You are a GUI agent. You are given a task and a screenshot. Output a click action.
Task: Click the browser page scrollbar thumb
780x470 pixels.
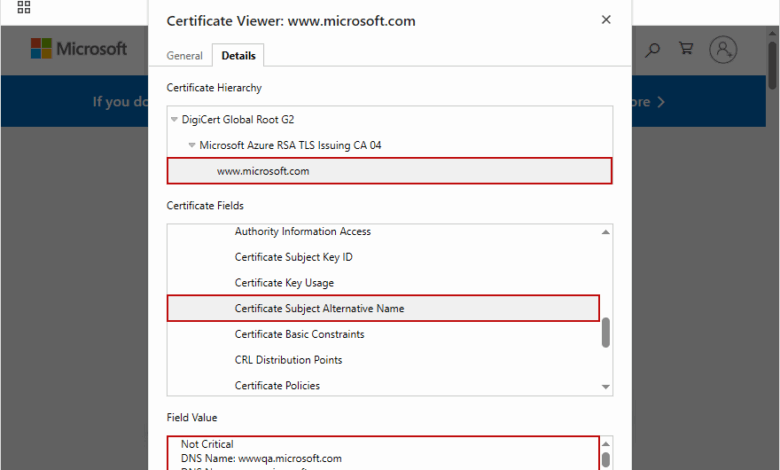(x=772, y=66)
